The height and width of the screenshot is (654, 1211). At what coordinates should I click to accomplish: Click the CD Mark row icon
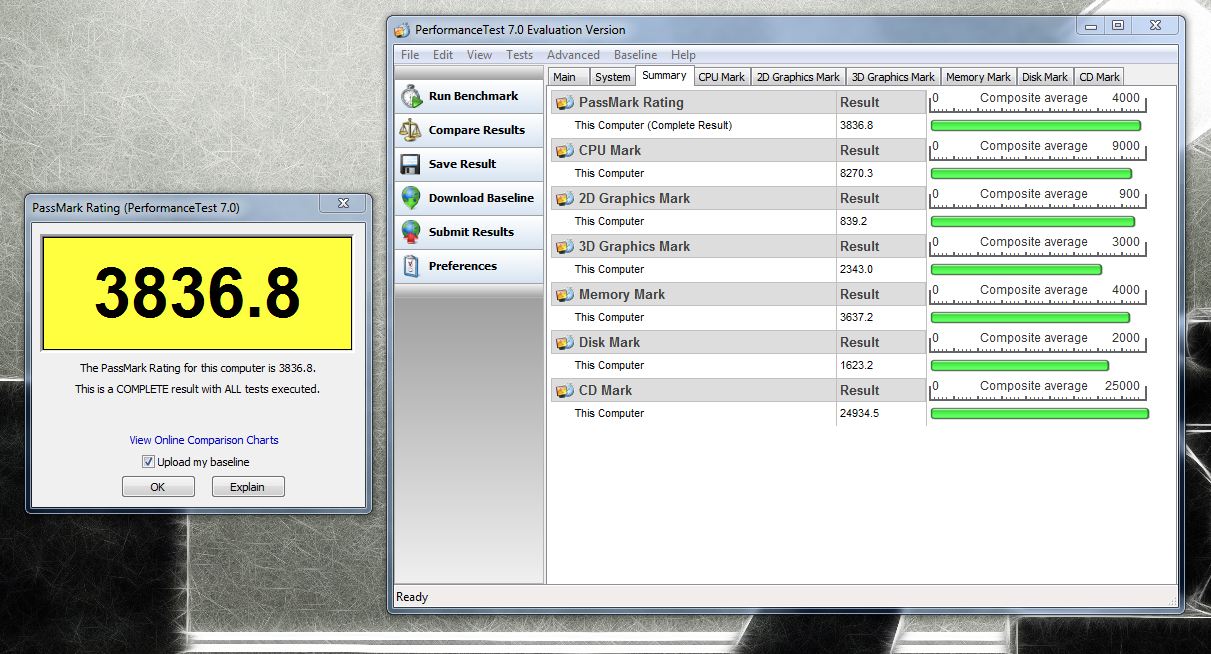pos(565,390)
